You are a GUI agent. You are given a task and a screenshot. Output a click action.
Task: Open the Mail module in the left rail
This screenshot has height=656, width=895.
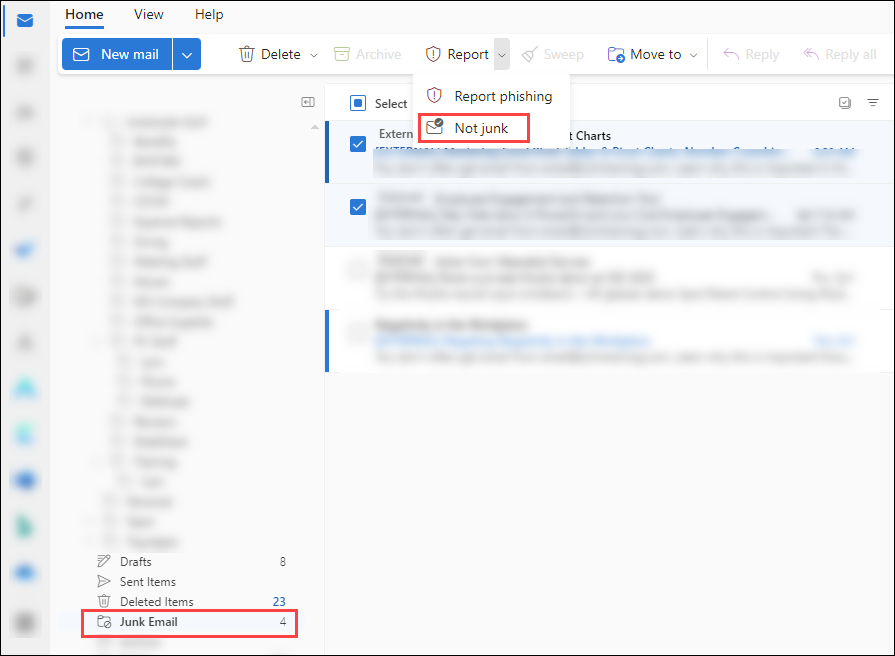[25, 21]
